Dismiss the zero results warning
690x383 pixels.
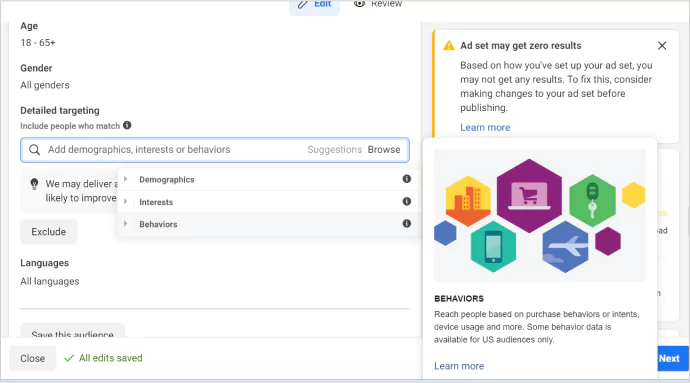pyautogui.click(x=662, y=45)
